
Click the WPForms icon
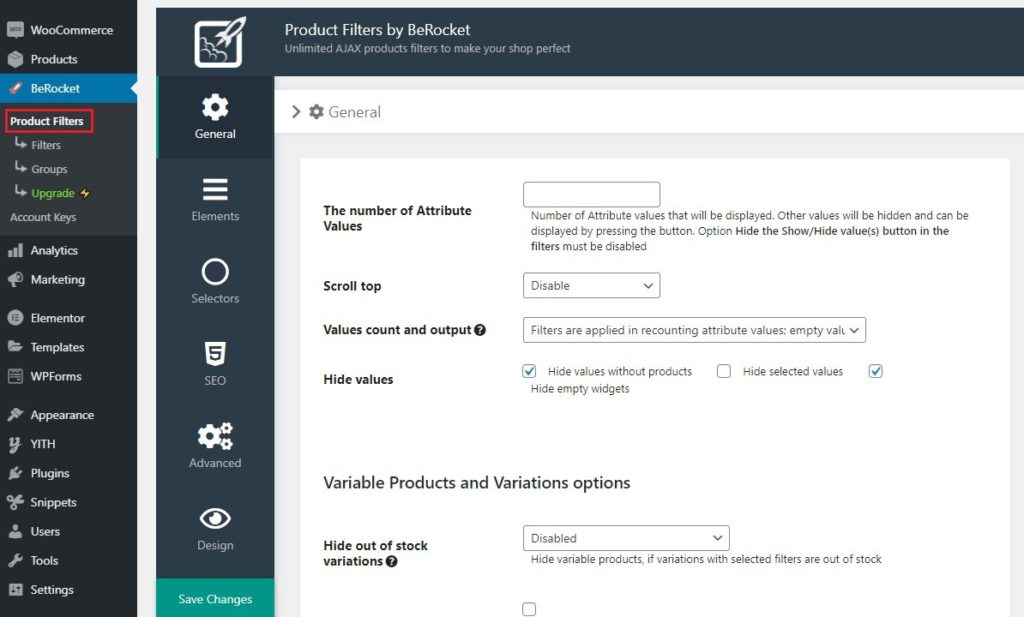[15, 376]
